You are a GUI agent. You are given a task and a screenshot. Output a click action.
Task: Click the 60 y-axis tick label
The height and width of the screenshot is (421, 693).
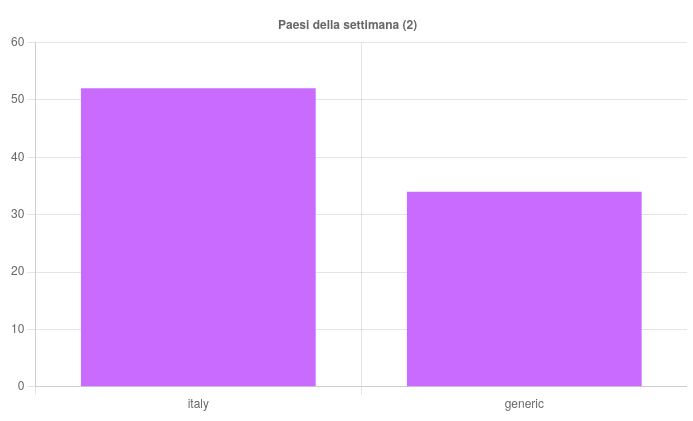[x=18, y=42]
